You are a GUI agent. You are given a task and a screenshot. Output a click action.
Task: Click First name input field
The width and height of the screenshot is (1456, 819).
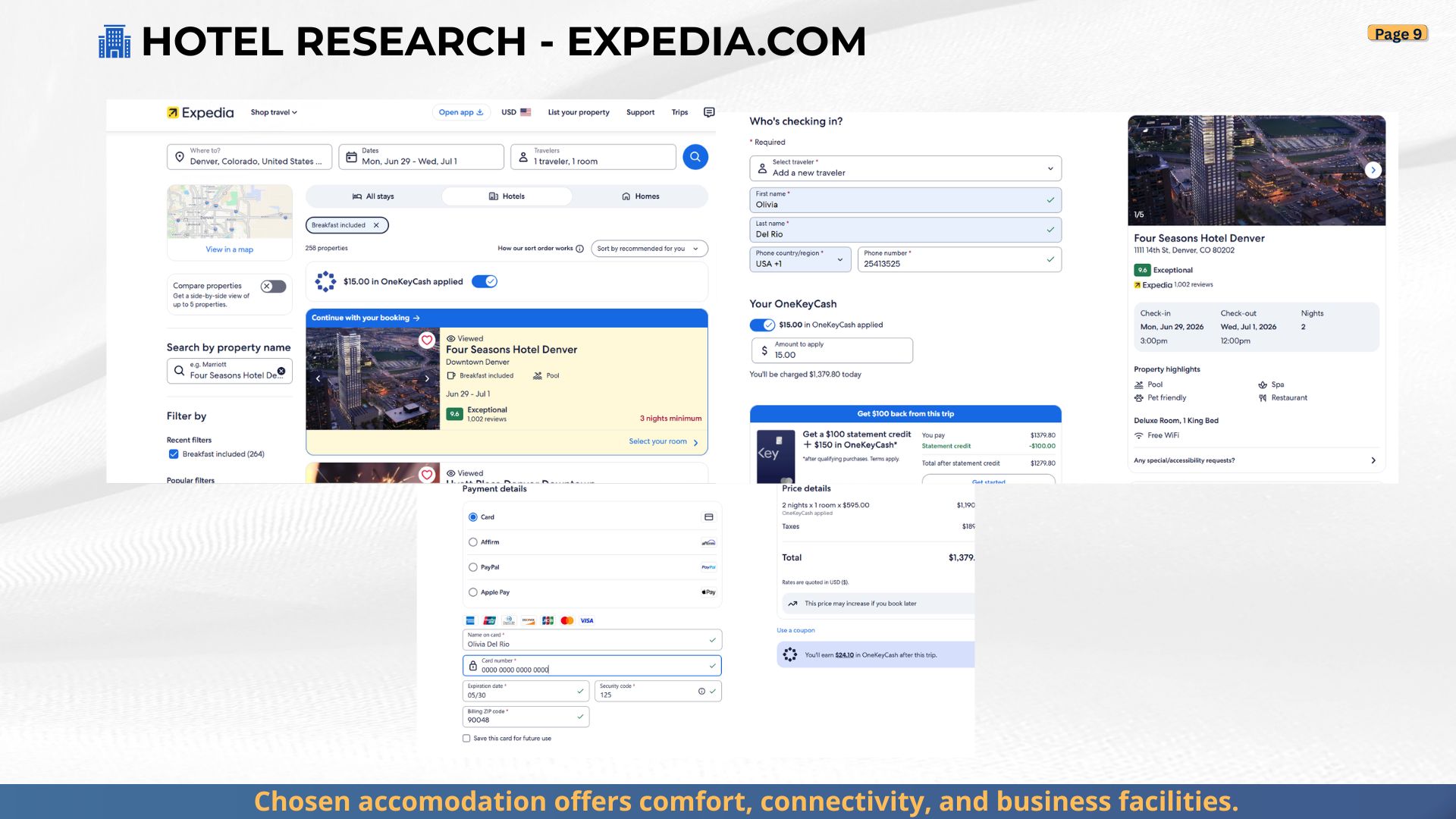coord(905,200)
